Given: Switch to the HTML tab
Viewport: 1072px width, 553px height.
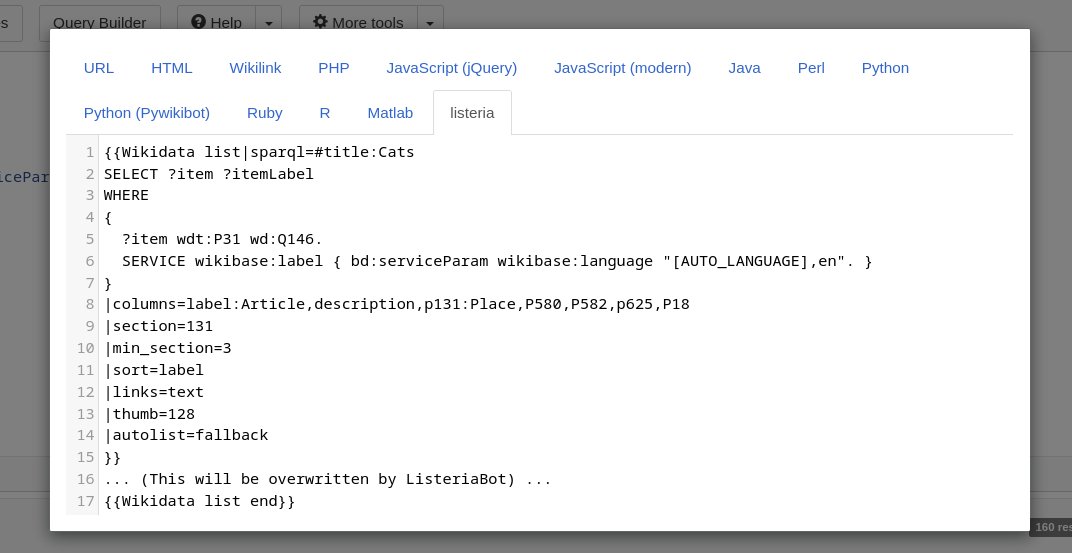Looking at the screenshot, I should (x=172, y=68).
